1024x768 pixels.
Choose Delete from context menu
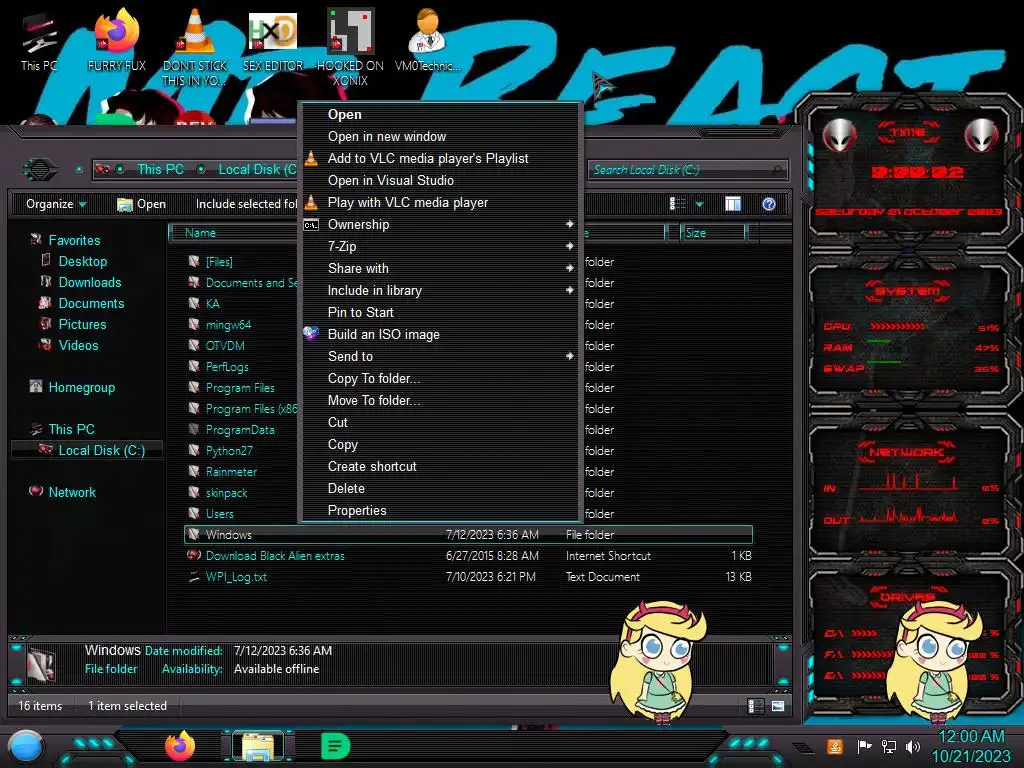point(441,488)
